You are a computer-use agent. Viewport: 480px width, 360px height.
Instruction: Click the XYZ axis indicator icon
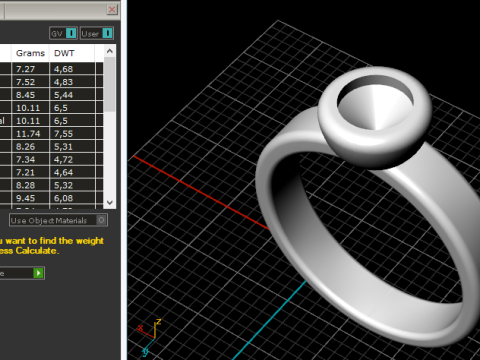(149, 337)
